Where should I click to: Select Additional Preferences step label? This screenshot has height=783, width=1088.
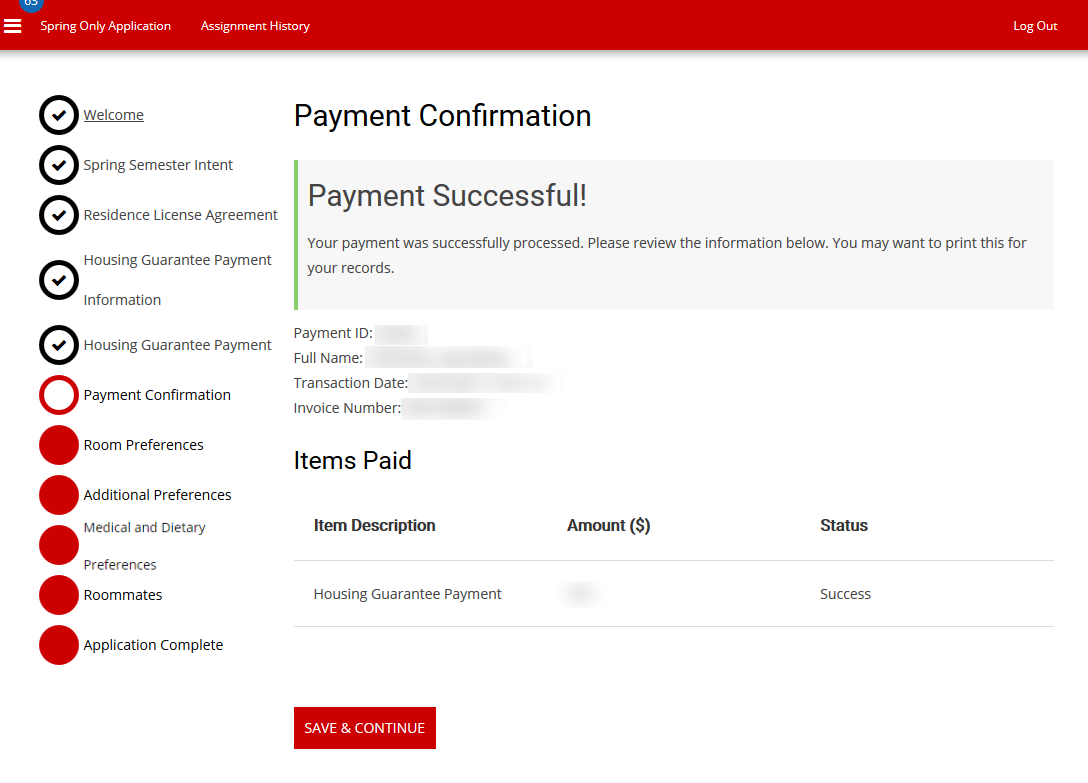point(157,495)
